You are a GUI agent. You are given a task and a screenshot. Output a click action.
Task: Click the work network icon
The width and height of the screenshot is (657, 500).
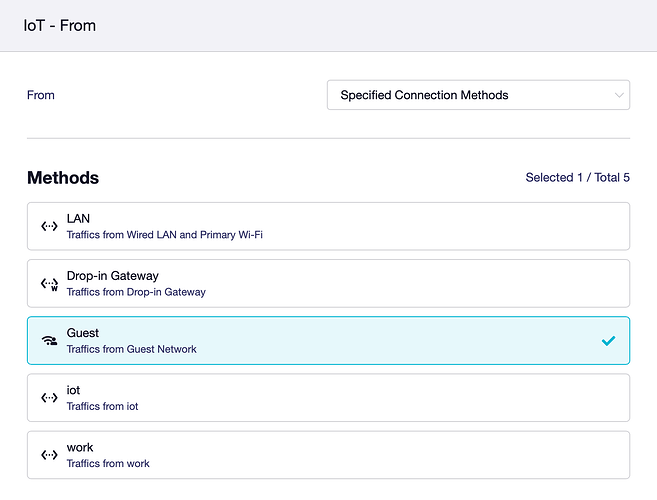pos(49,455)
